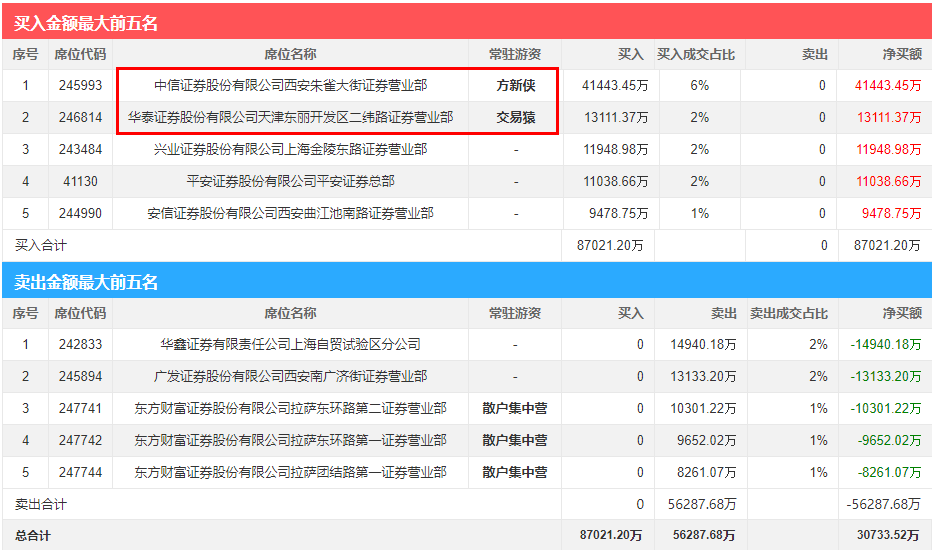The image size is (932, 550).
Task: Click the 6% buy ratio cell
Action: click(700, 86)
